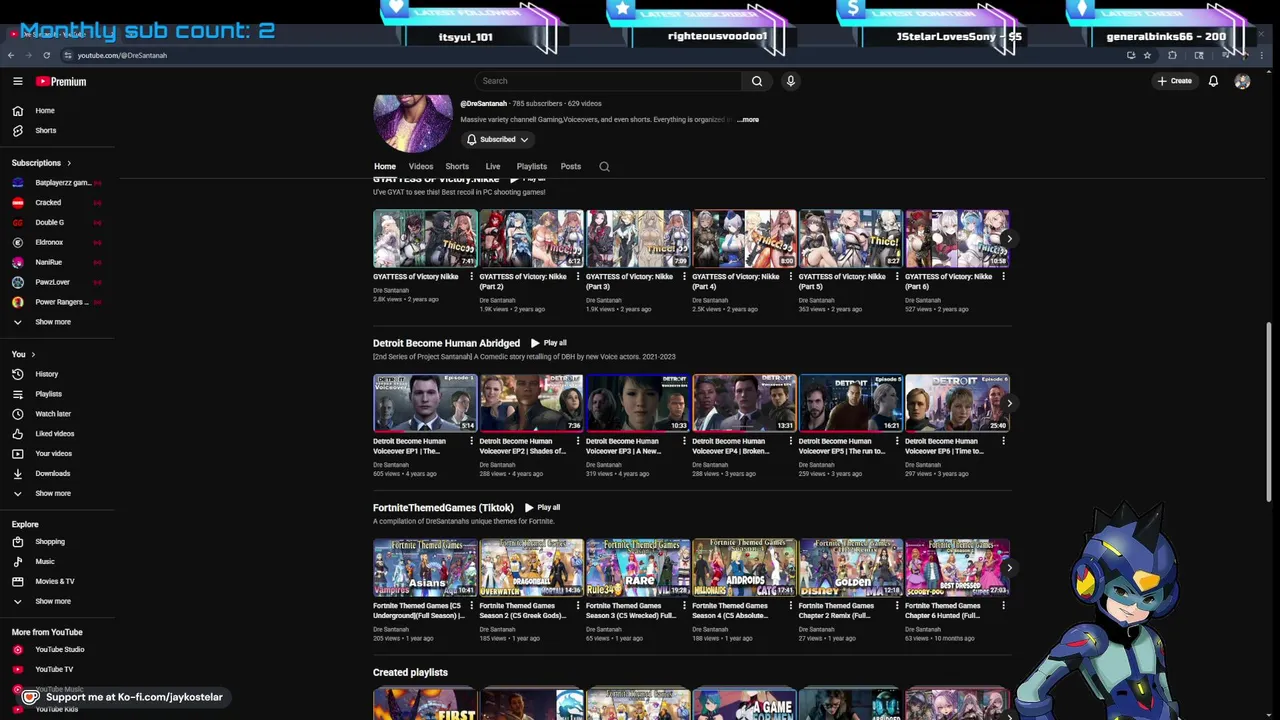Go to YouTube Premium home logo
Screen dimensions: 1280x720
click(61, 81)
